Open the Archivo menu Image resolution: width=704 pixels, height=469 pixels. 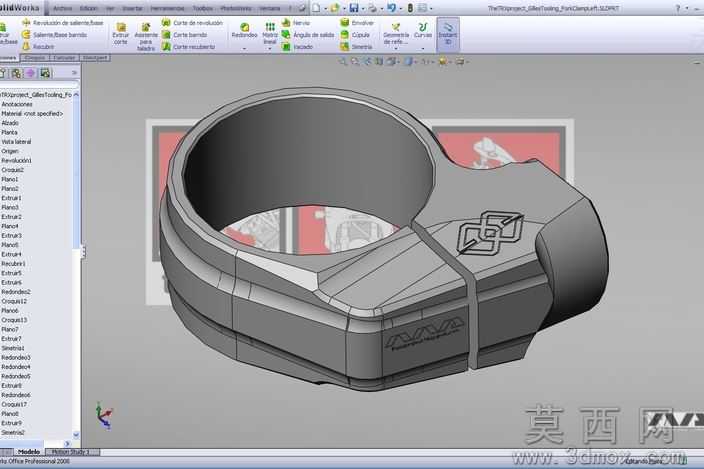point(62,9)
